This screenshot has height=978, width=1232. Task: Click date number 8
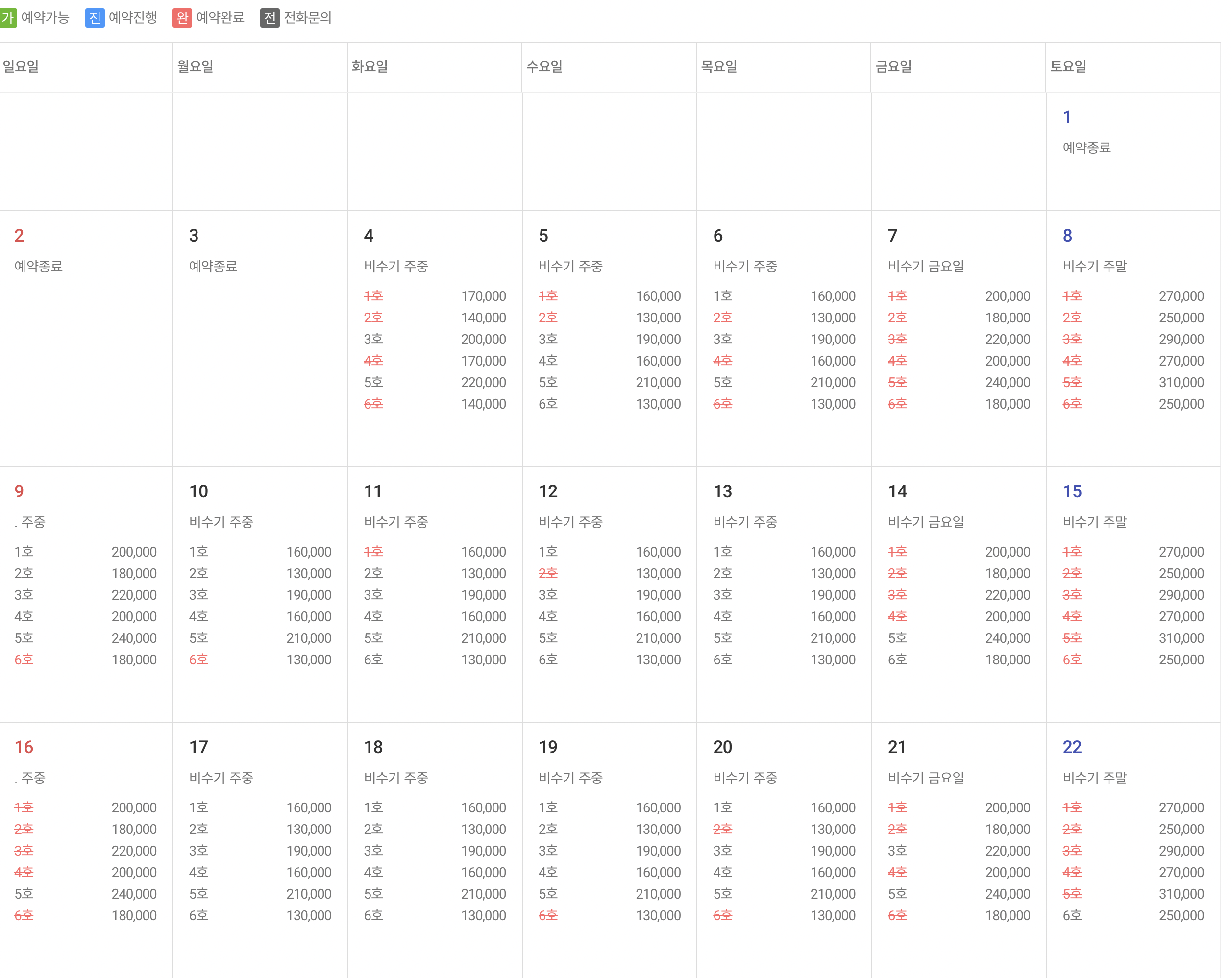click(1067, 235)
